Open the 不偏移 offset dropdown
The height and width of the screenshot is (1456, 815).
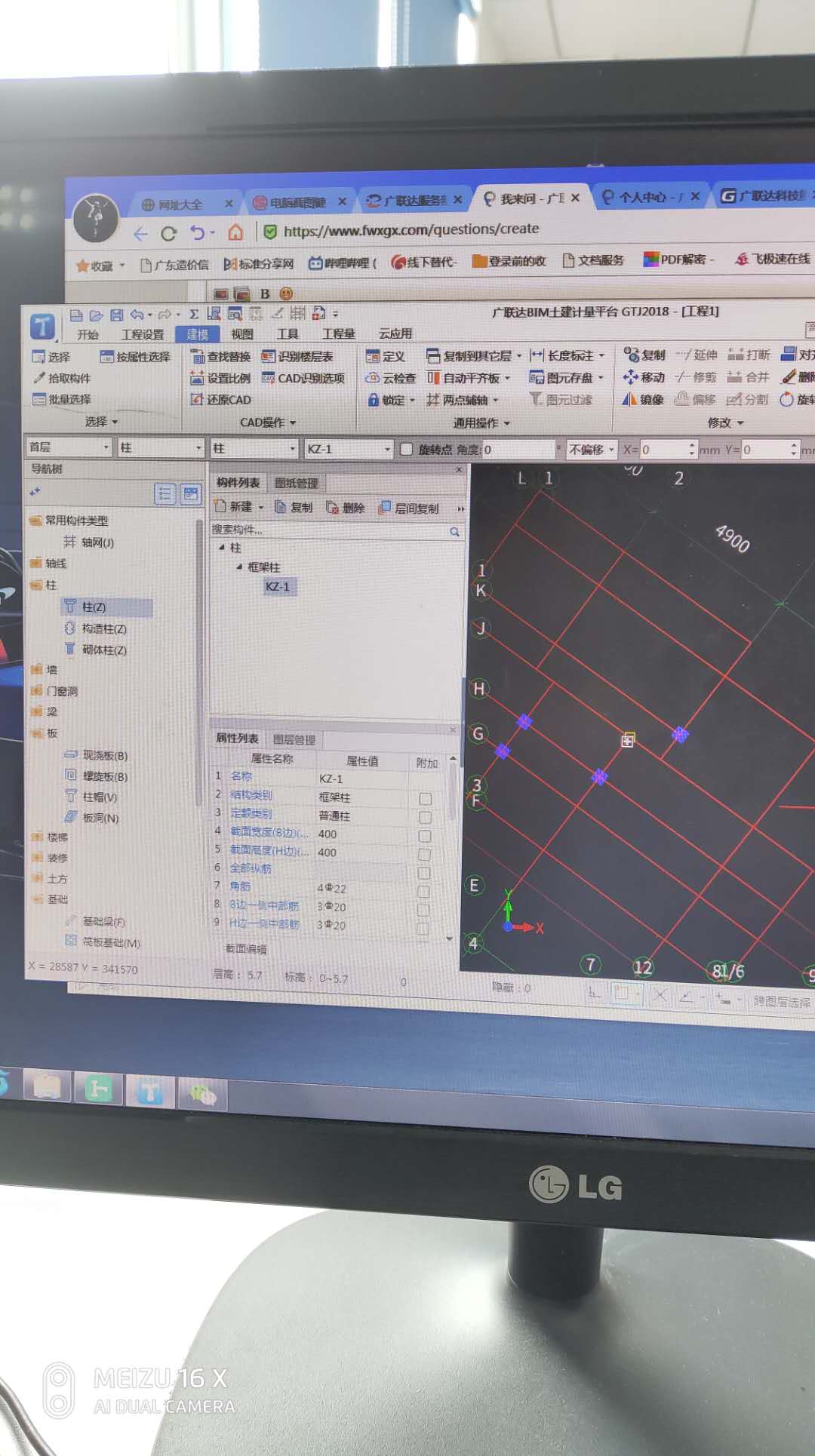tap(611, 450)
